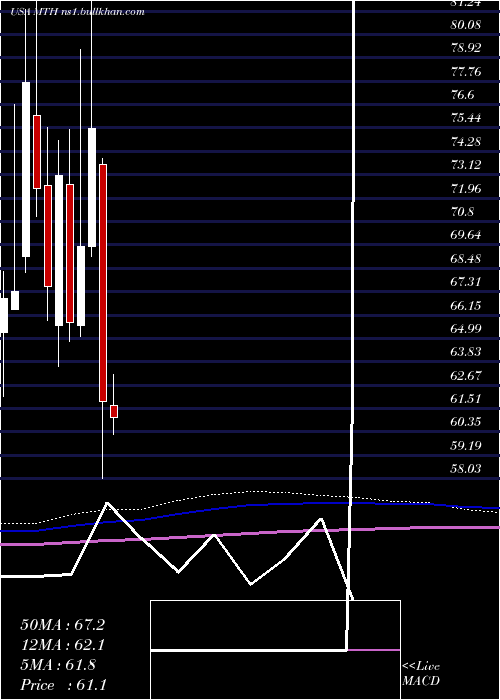Click the 12MA : 62.1 readout

[62, 645]
